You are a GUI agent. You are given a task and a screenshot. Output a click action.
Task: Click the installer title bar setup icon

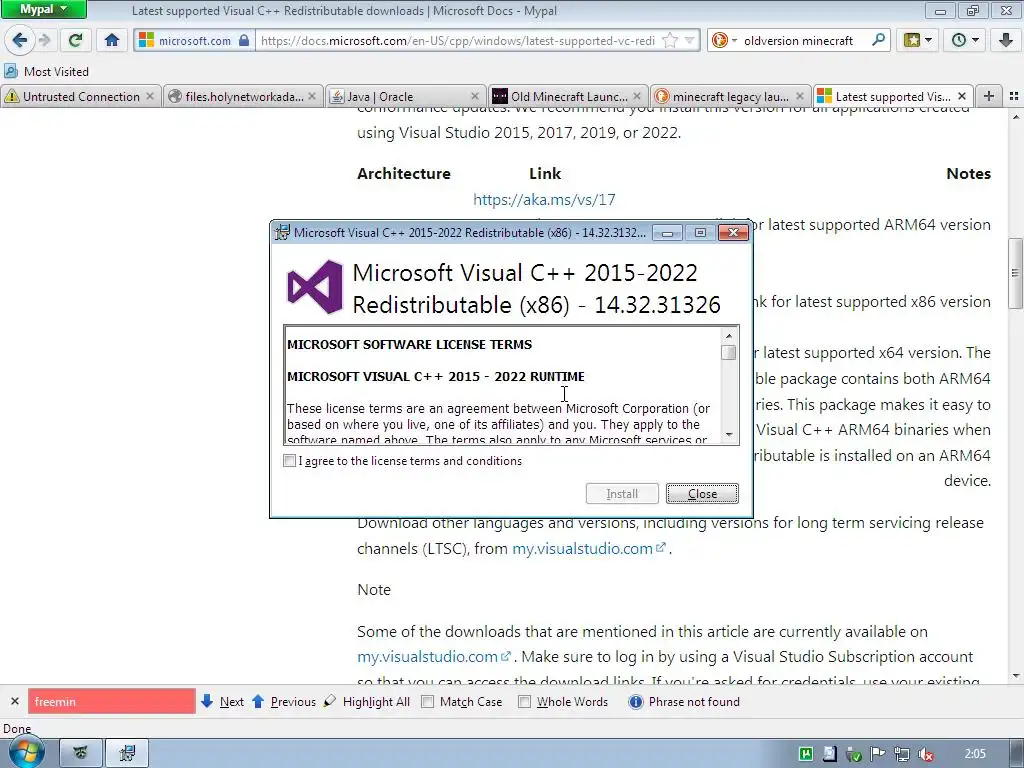click(x=282, y=232)
